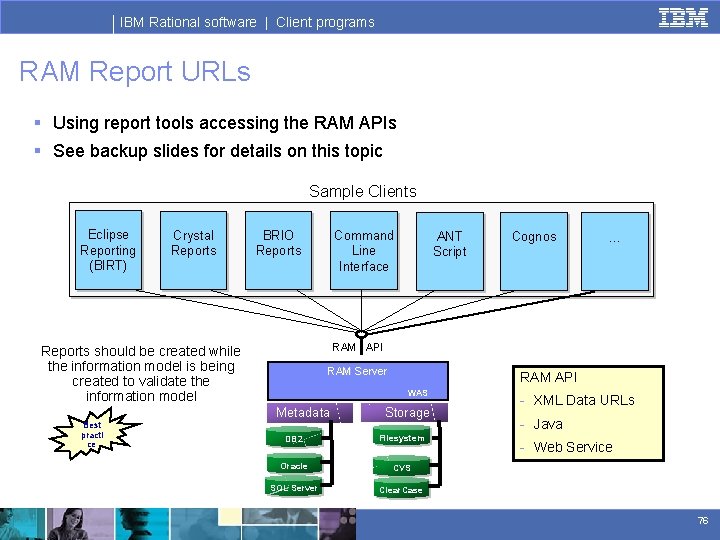Click the Cognos client box

tap(534, 251)
